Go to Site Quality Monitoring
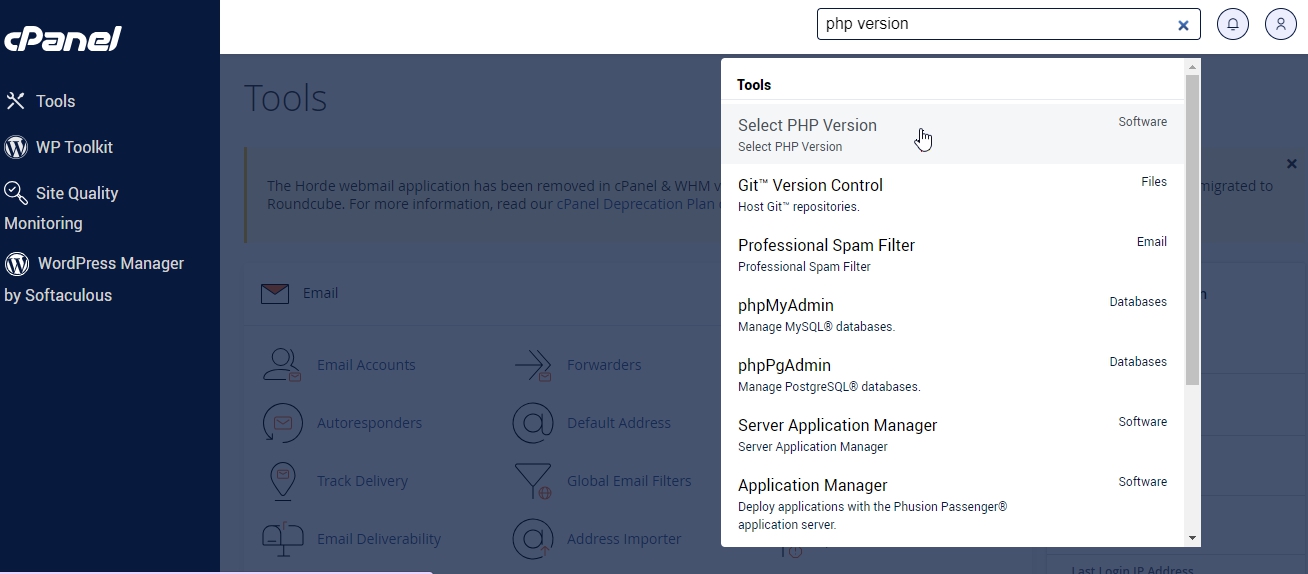 coord(61,207)
